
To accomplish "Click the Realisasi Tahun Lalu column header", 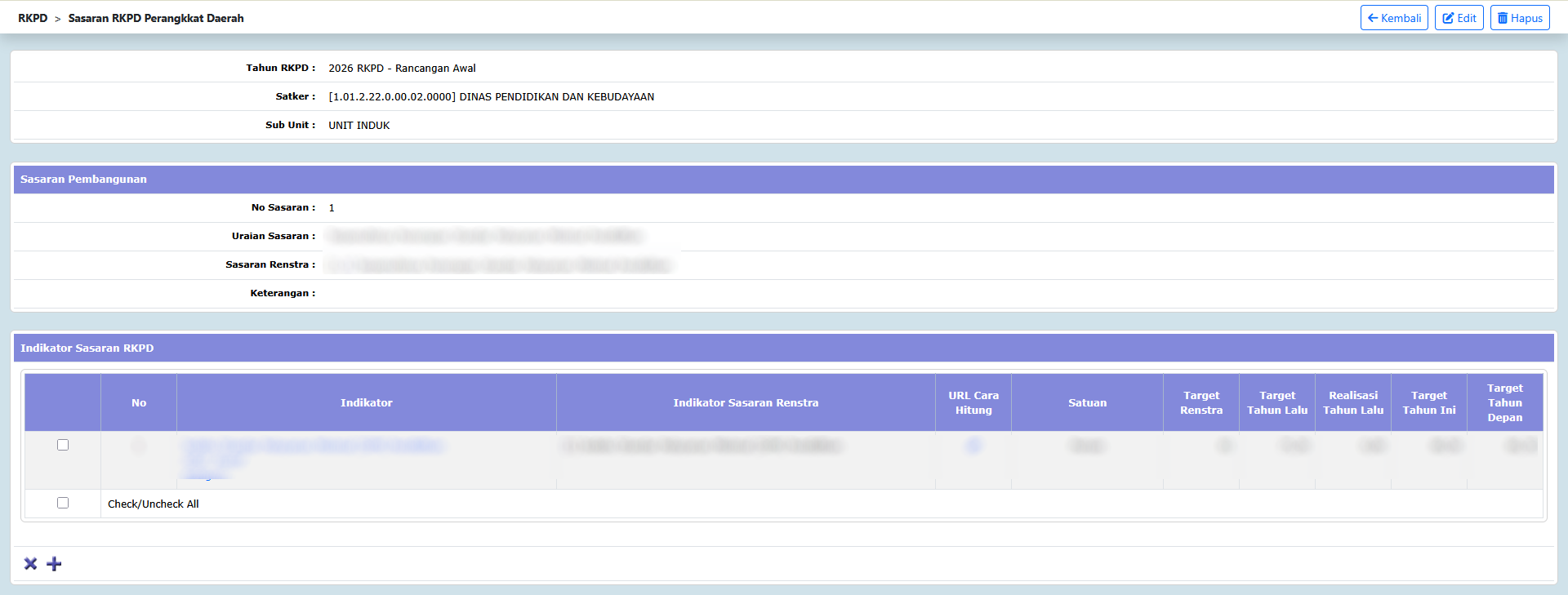I will (x=1352, y=402).
